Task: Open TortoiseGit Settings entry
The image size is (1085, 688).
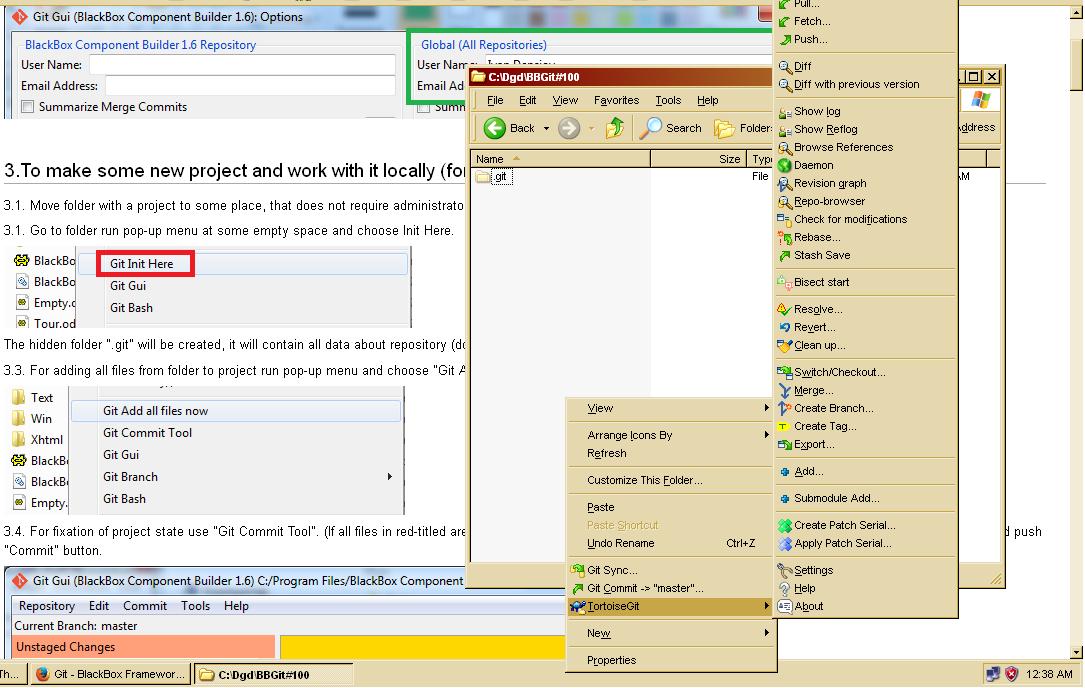Action: [x=813, y=570]
